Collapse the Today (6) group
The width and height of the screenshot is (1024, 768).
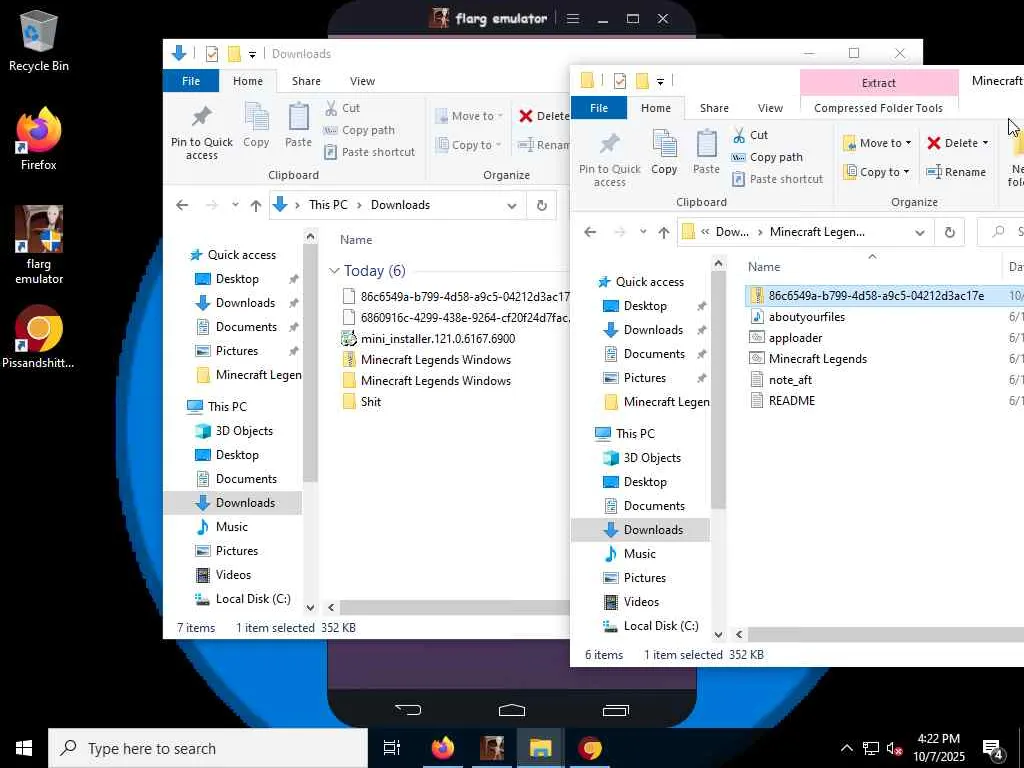[334, 270]
